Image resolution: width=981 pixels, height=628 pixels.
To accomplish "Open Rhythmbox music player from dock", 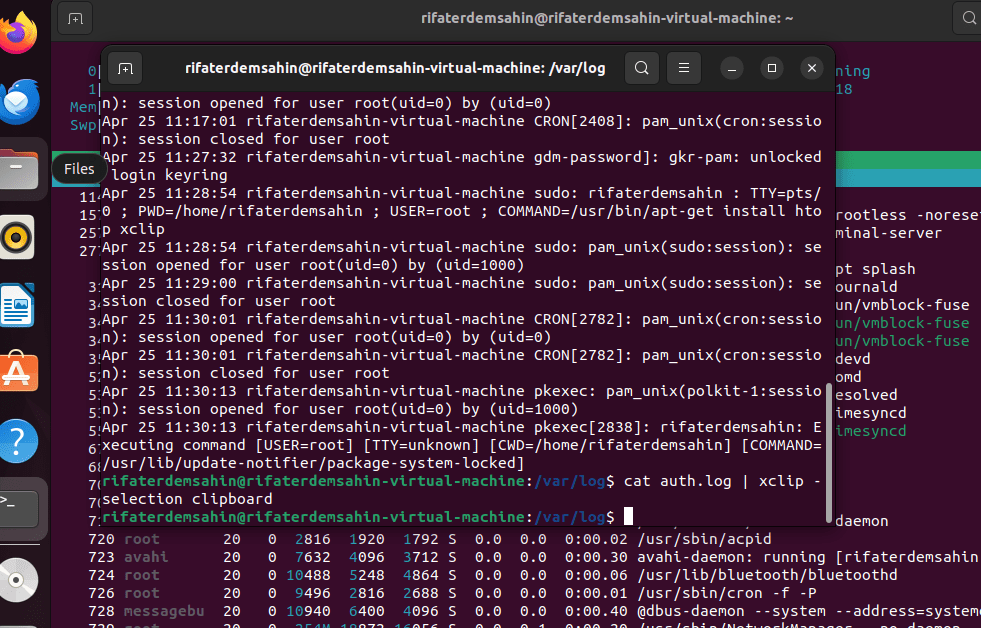I will 18,237.
